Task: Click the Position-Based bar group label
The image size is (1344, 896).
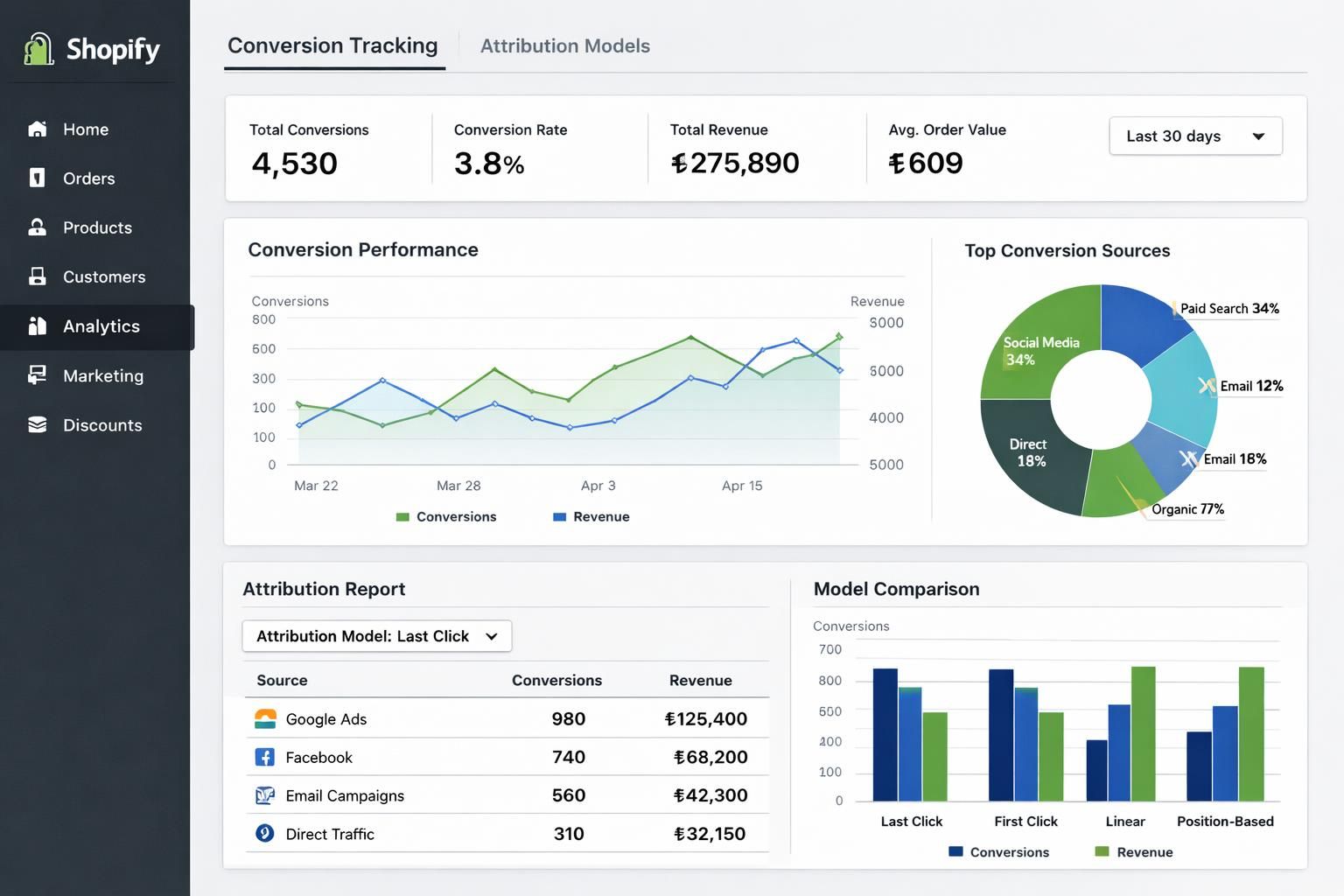Action: pos(1225,822)
